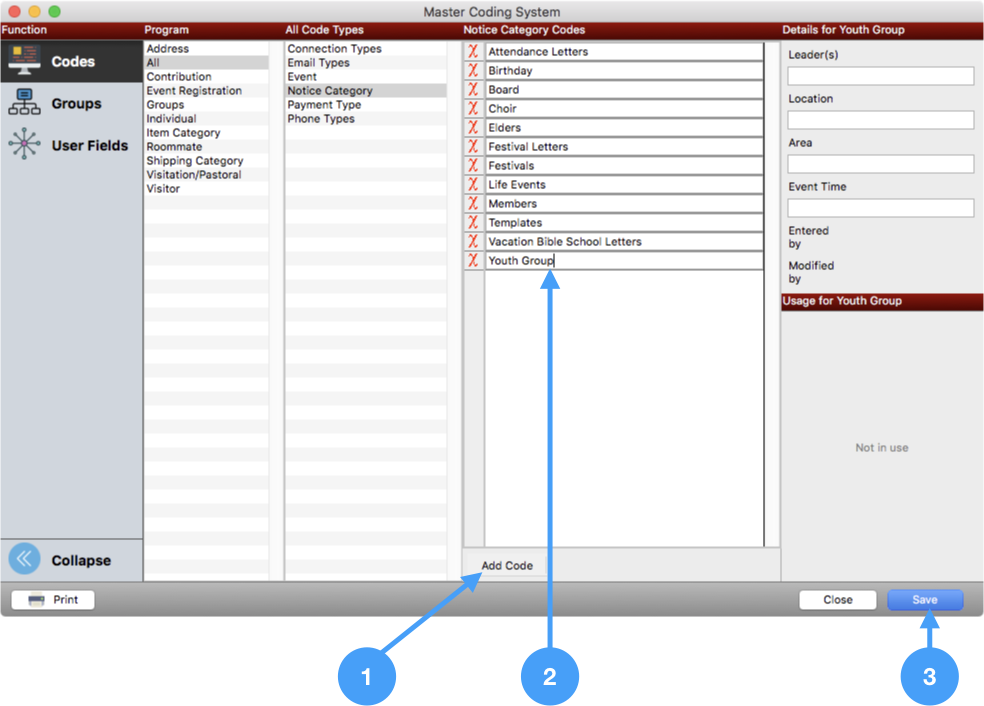
Task: Edit Vacation Bible School Letters field
Action: click(624, 242)
